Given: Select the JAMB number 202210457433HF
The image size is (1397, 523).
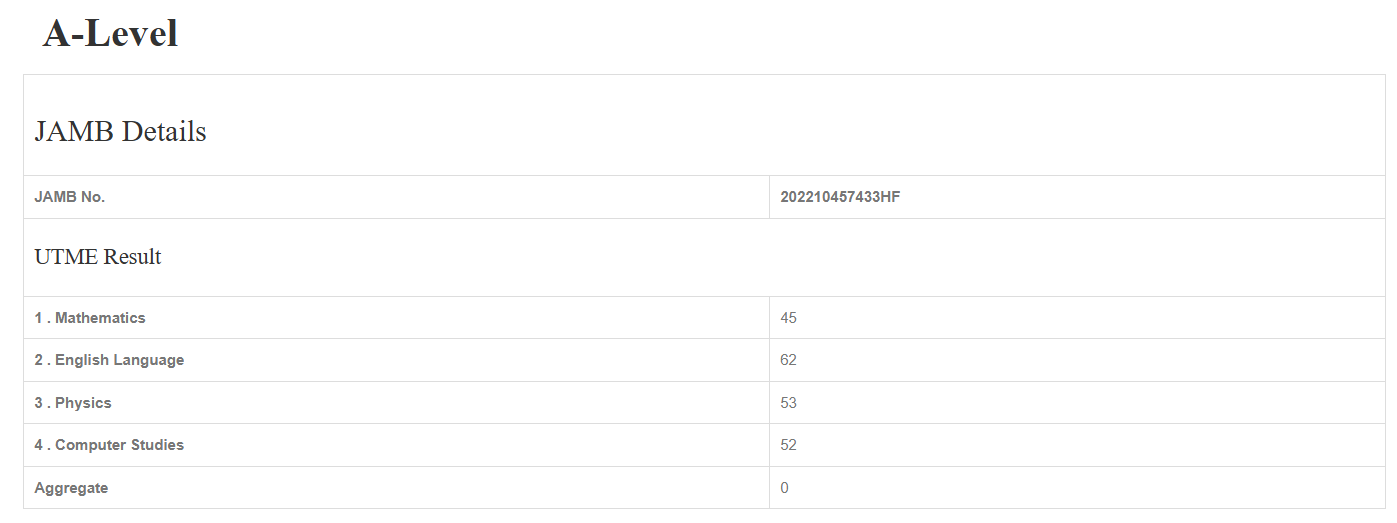Looking at the screenshot, I should (x=839, y=197).
